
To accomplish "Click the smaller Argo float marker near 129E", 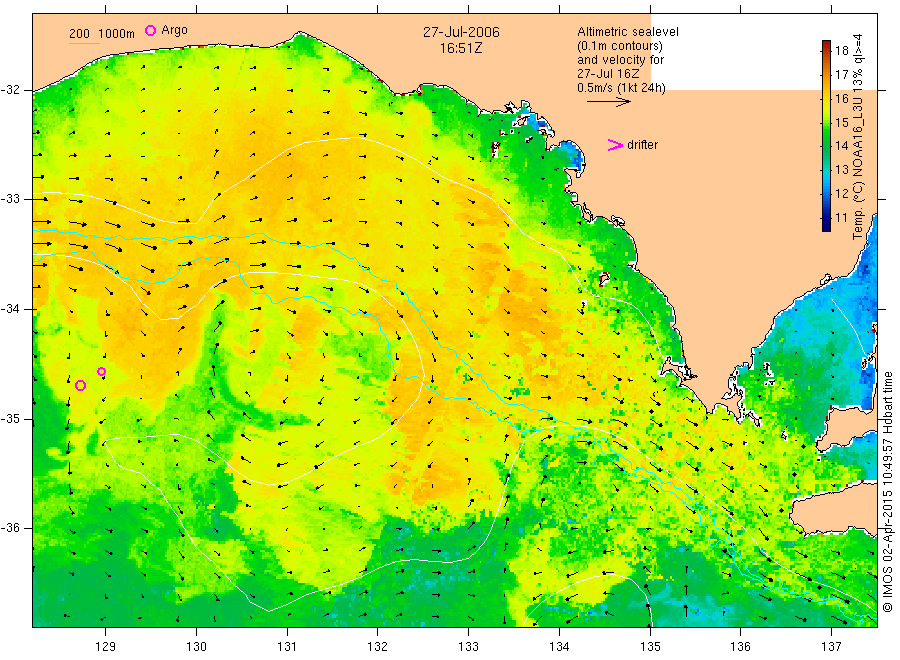I will click(x=102, y=372).
